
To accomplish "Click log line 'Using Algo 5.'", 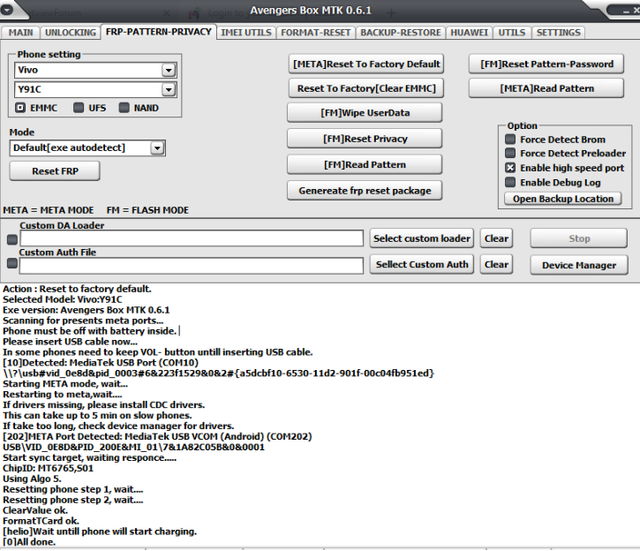I will click(x=32, y=479).
